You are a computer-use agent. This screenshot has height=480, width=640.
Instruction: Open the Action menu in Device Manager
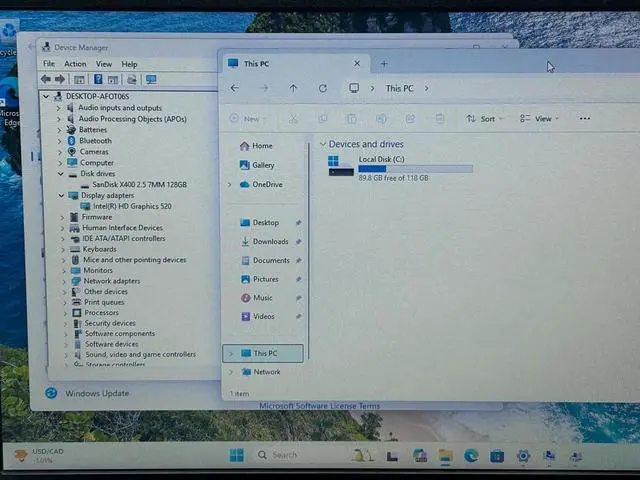(x=76, y=64)
